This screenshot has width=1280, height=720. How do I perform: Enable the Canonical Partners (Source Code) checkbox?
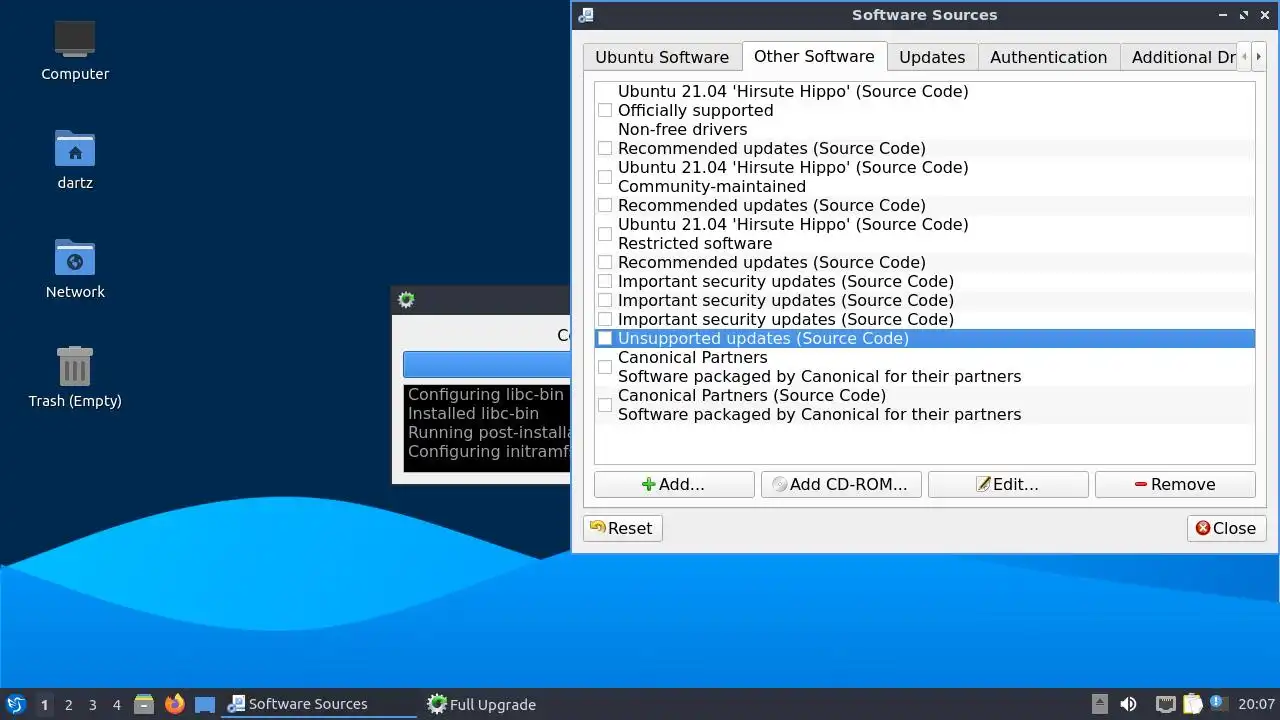pos(605,405)
